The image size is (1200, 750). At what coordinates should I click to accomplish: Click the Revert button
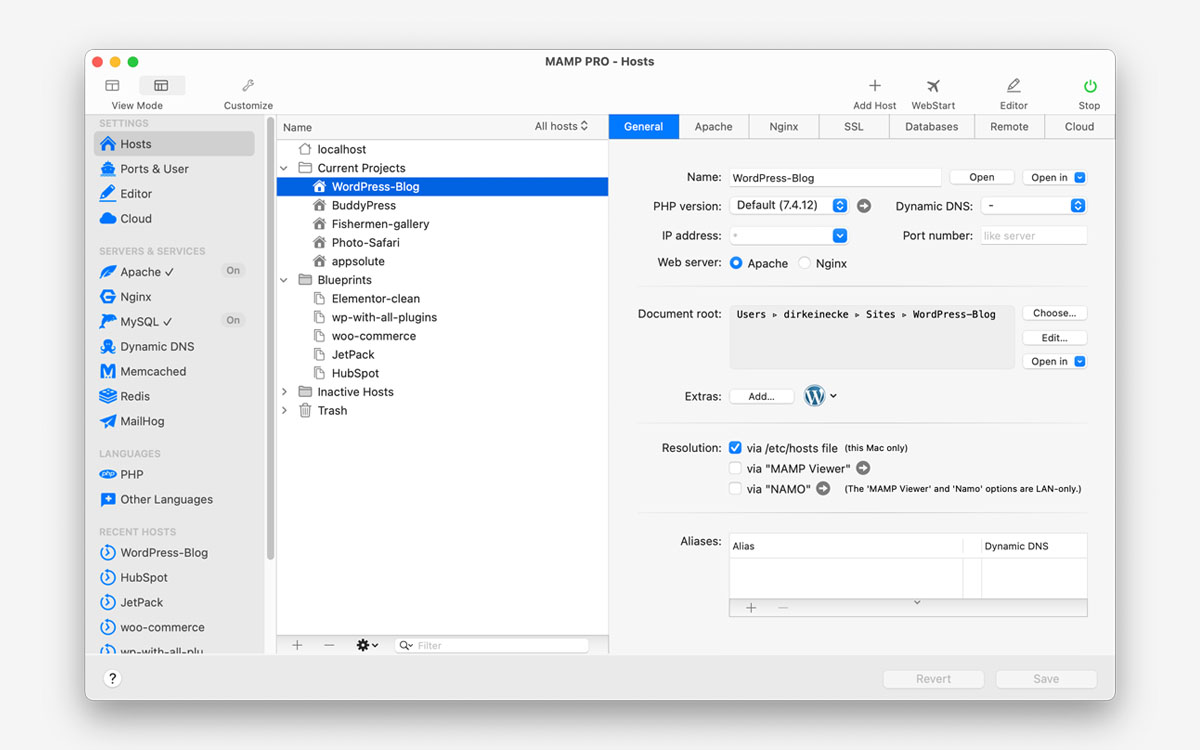tap(933, 679)
